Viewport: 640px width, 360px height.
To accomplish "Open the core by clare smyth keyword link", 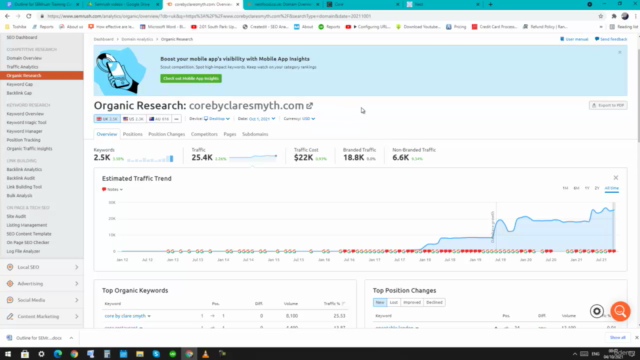I will [x=125, y=316].
